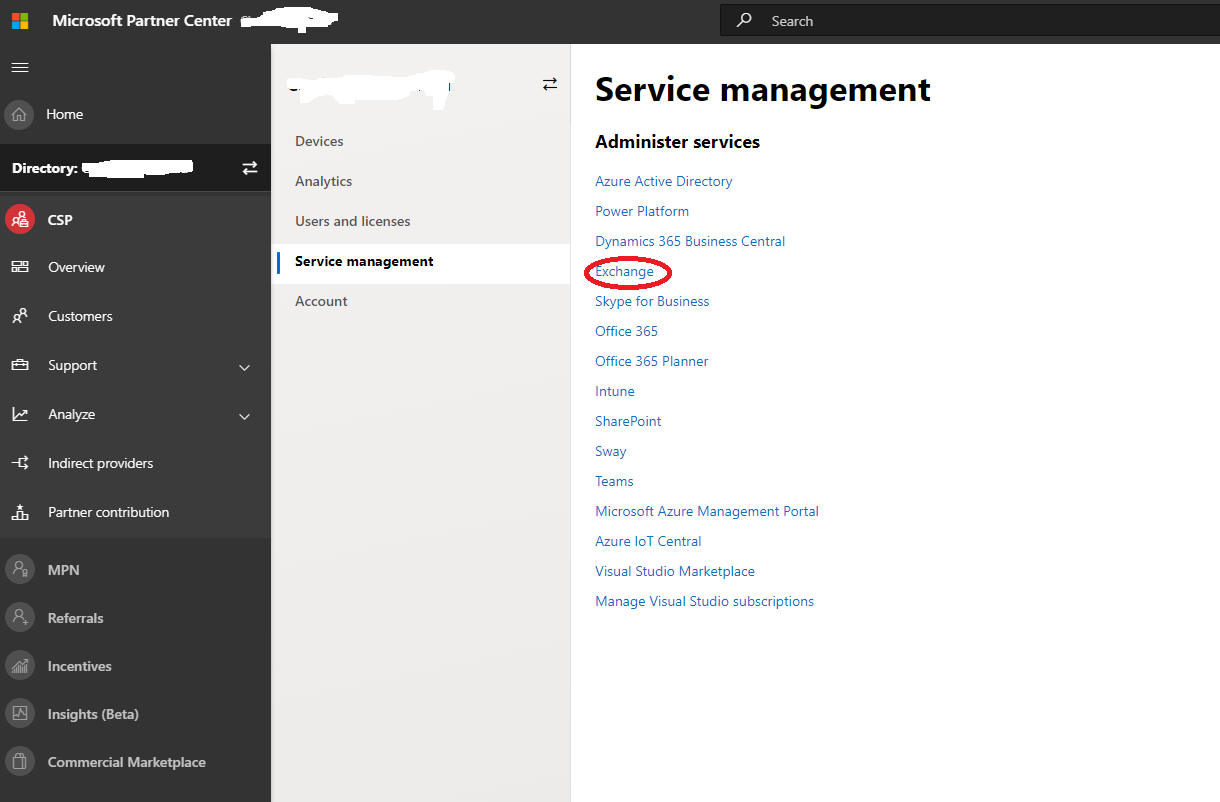Expand the Support submenu chevron

click(x=245, y=367)
